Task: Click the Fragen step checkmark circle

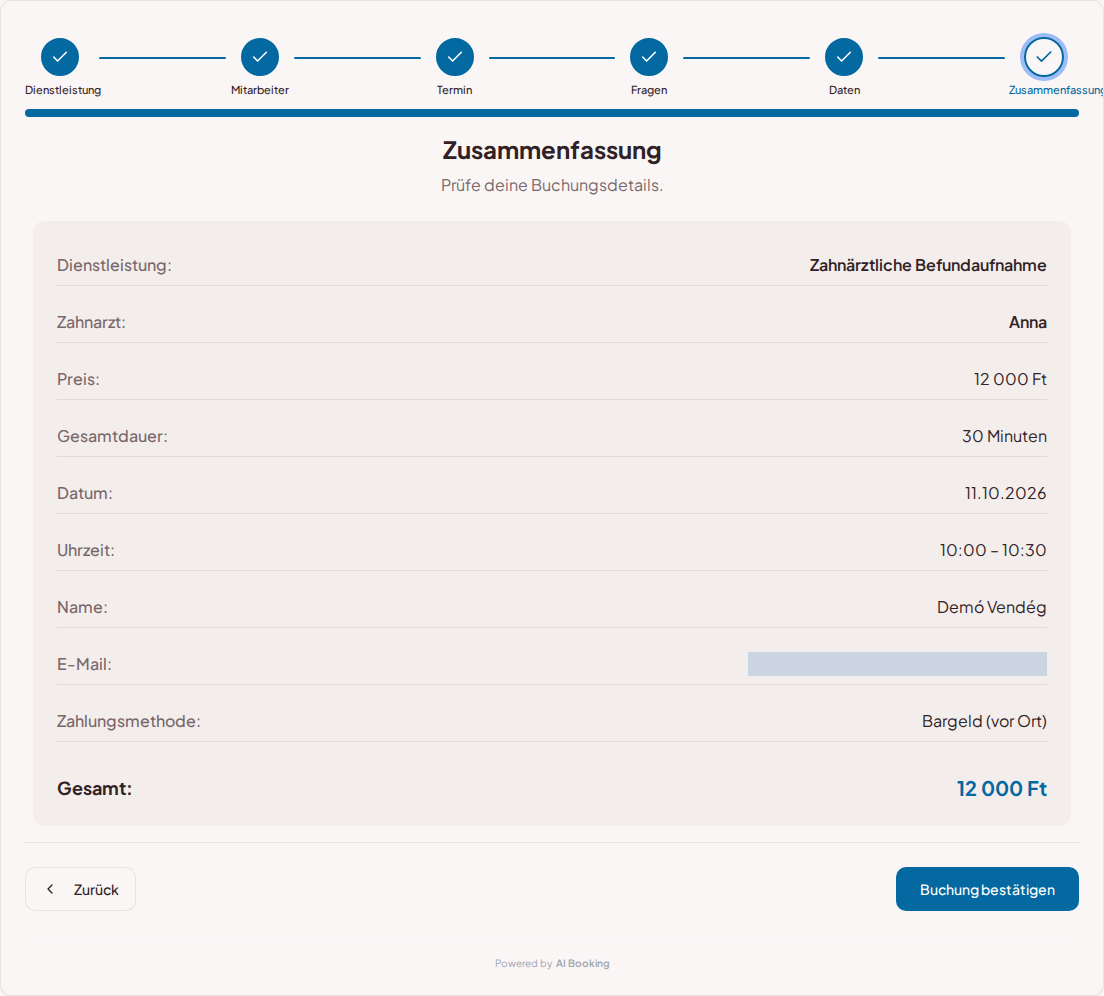Action: 649,57
